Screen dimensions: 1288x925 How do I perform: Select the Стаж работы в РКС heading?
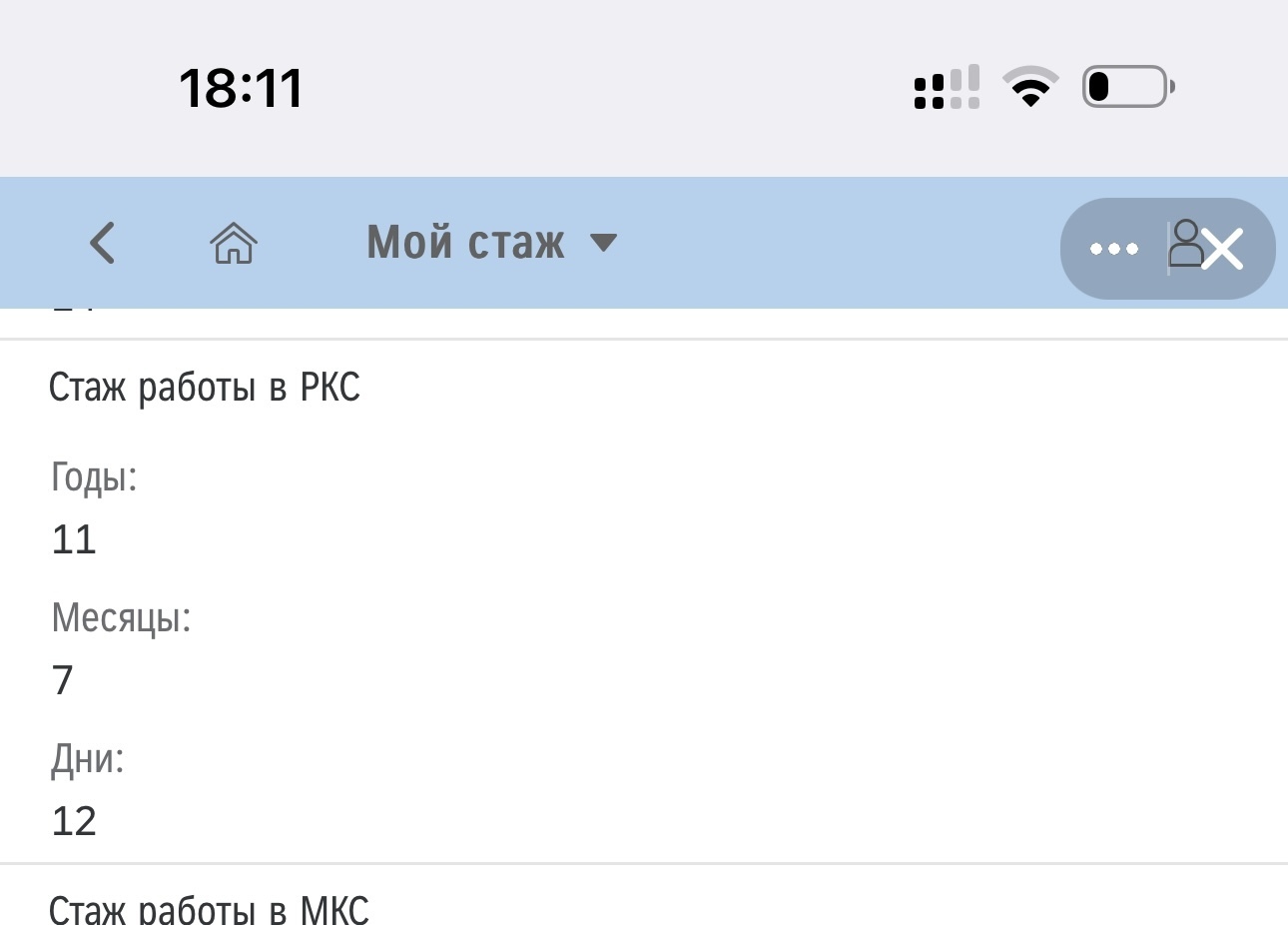(205, 388)
